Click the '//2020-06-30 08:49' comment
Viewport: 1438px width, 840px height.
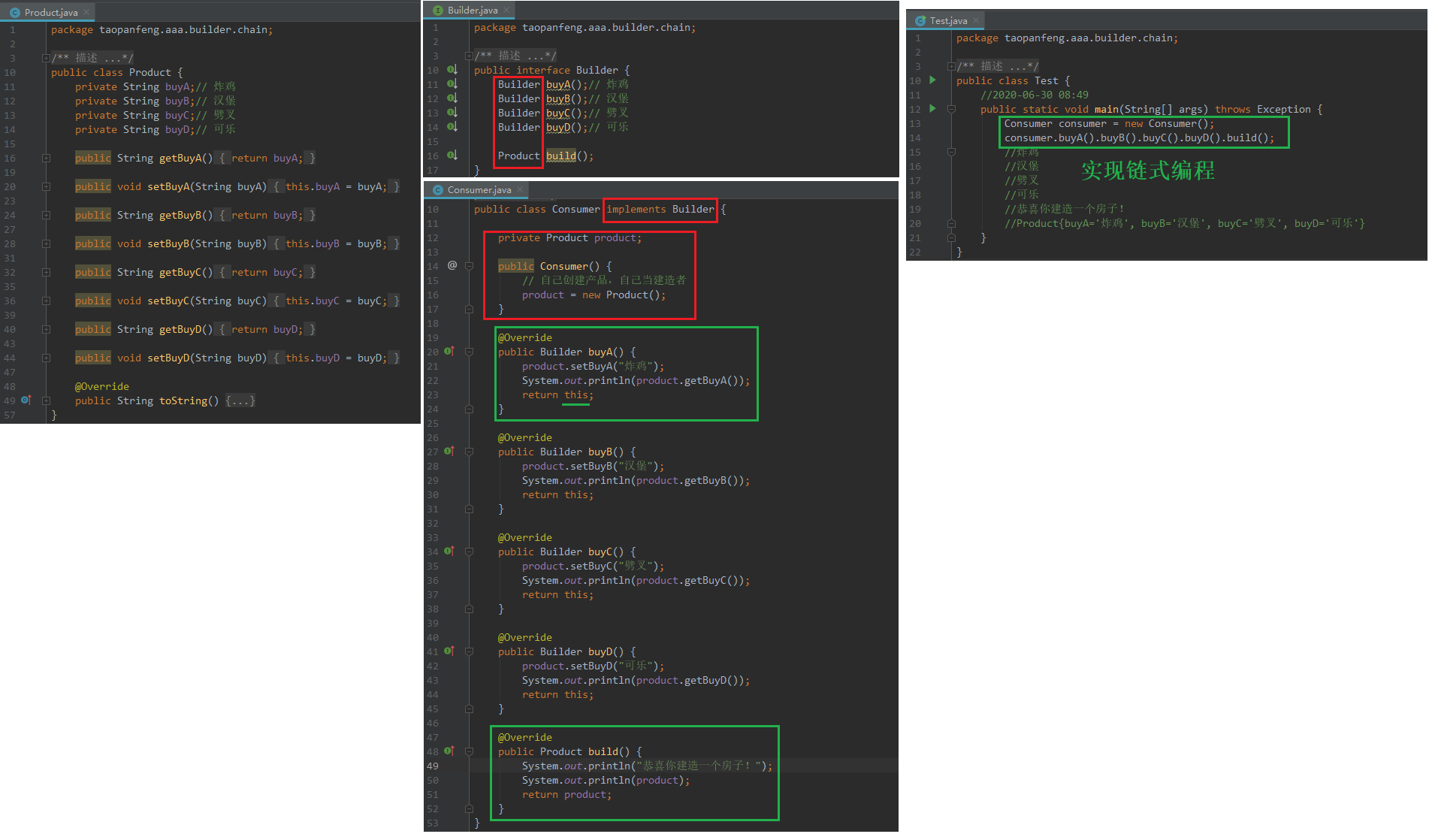(x=1035, y=95)
